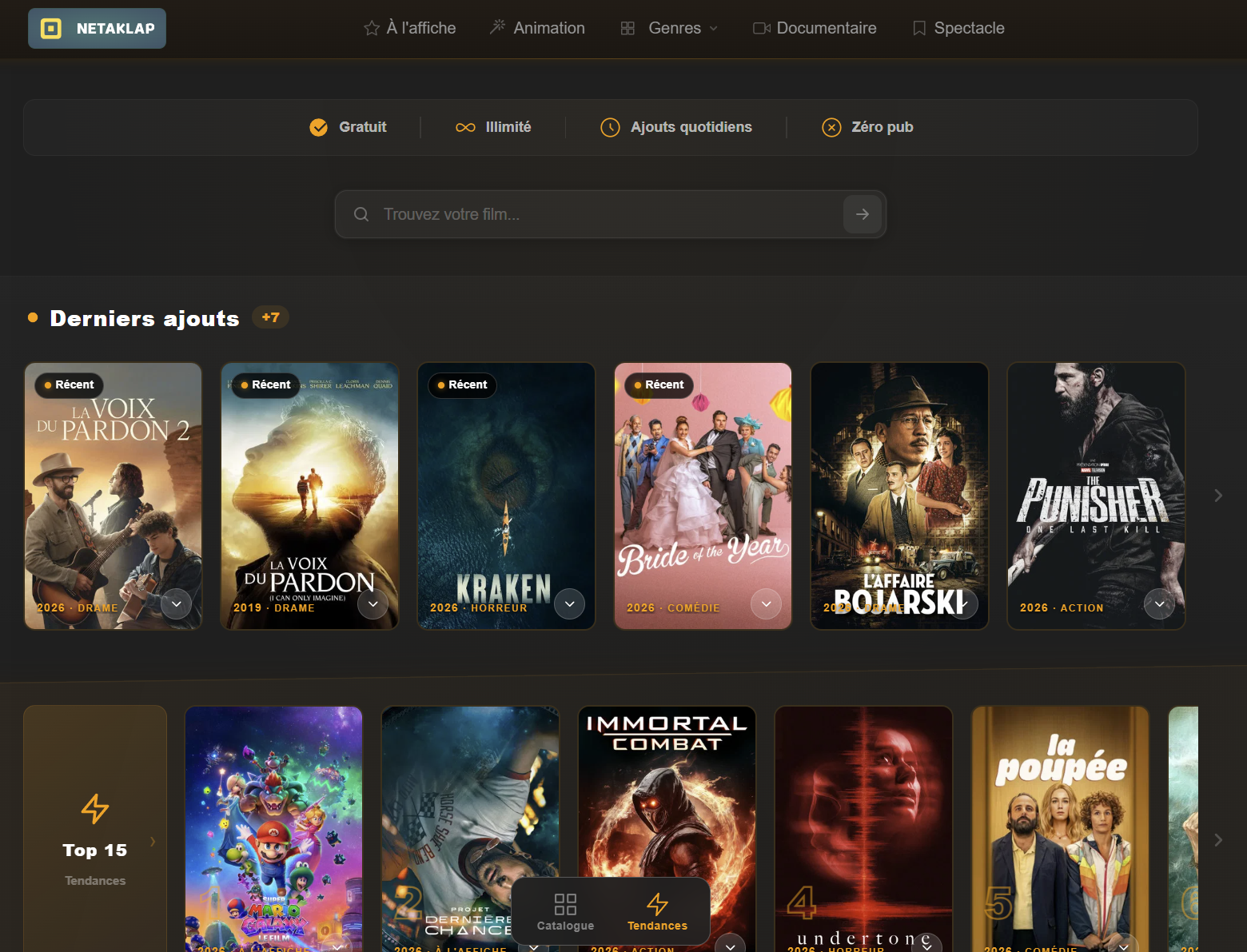This screenshot has width=1247, height=952.
Task: Expand the Genres dropdown chevron
Action: (714, 28)
